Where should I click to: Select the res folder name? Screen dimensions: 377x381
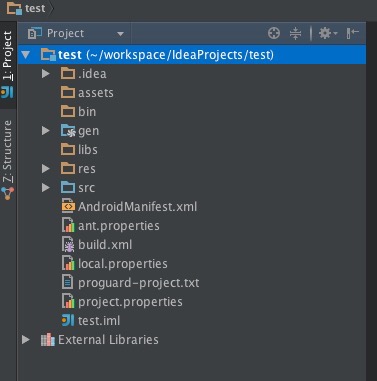coord(87,169)
